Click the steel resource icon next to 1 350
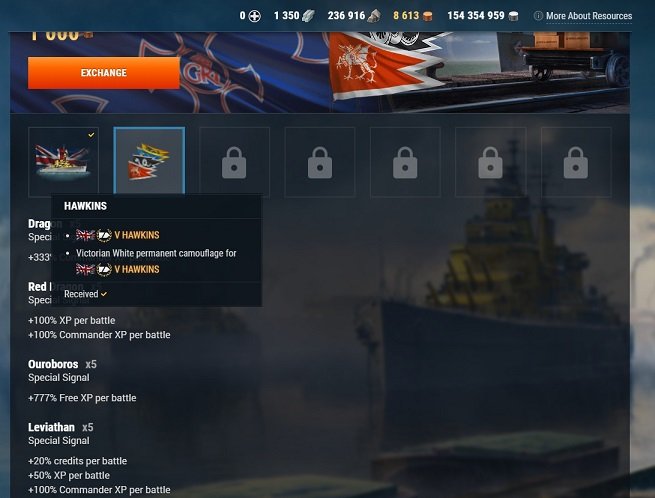The height and width of the screenshot is (498, 655). (x=308, y=16)
